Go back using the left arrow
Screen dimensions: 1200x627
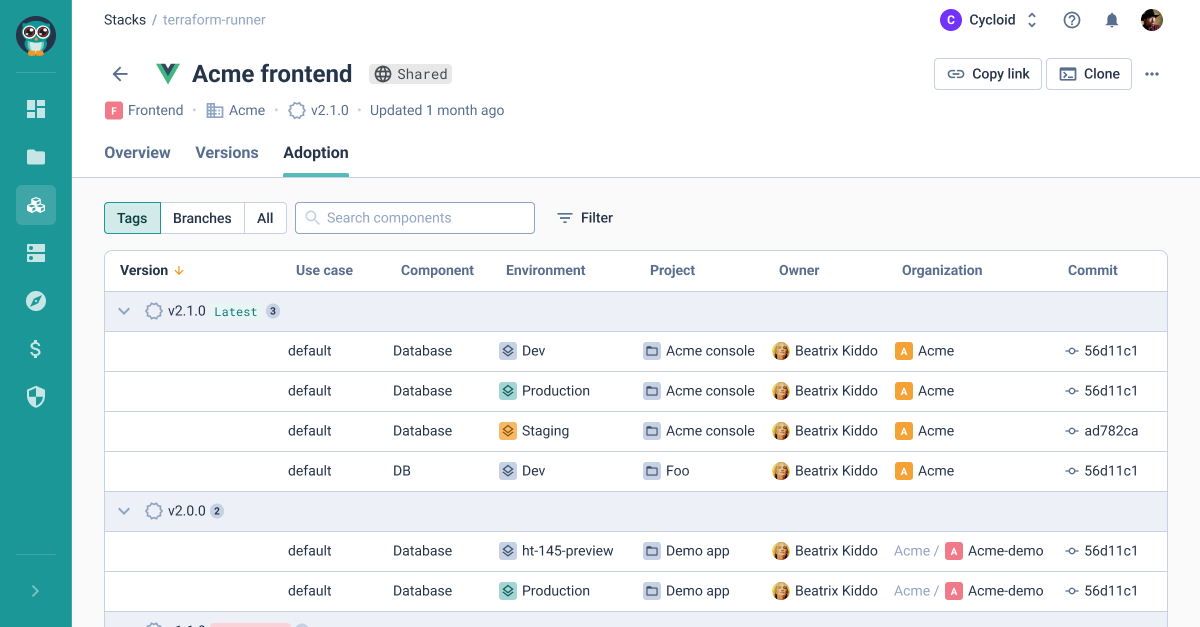(x=120, y=74)
